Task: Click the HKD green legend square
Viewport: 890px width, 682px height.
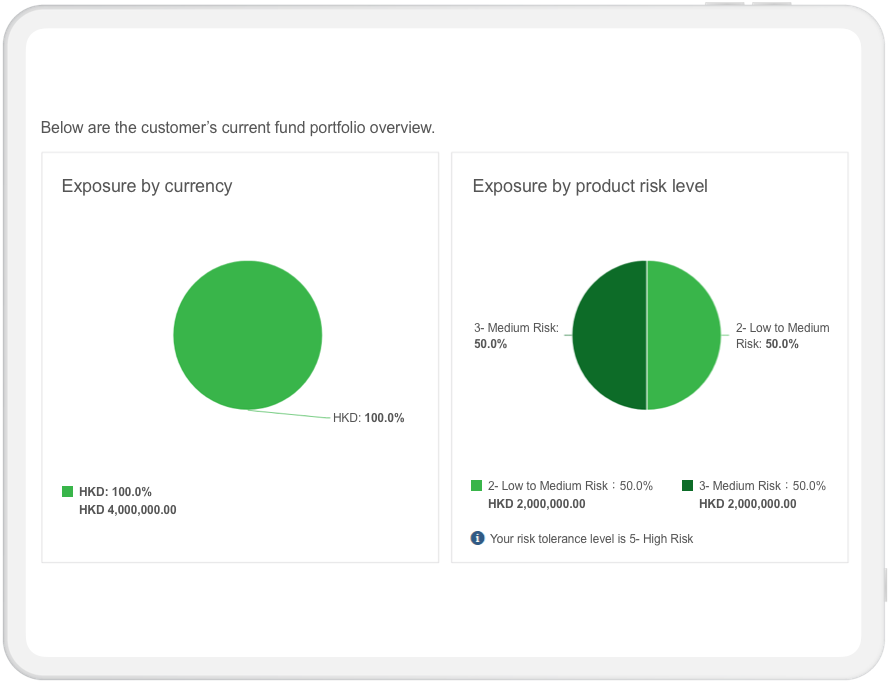Action: [68, 491]
